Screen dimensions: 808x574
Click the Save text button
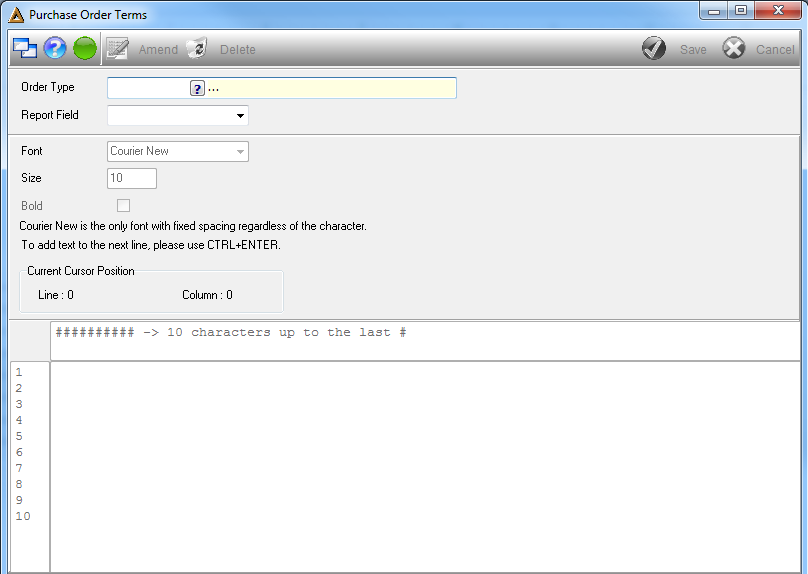click(693, 49)
